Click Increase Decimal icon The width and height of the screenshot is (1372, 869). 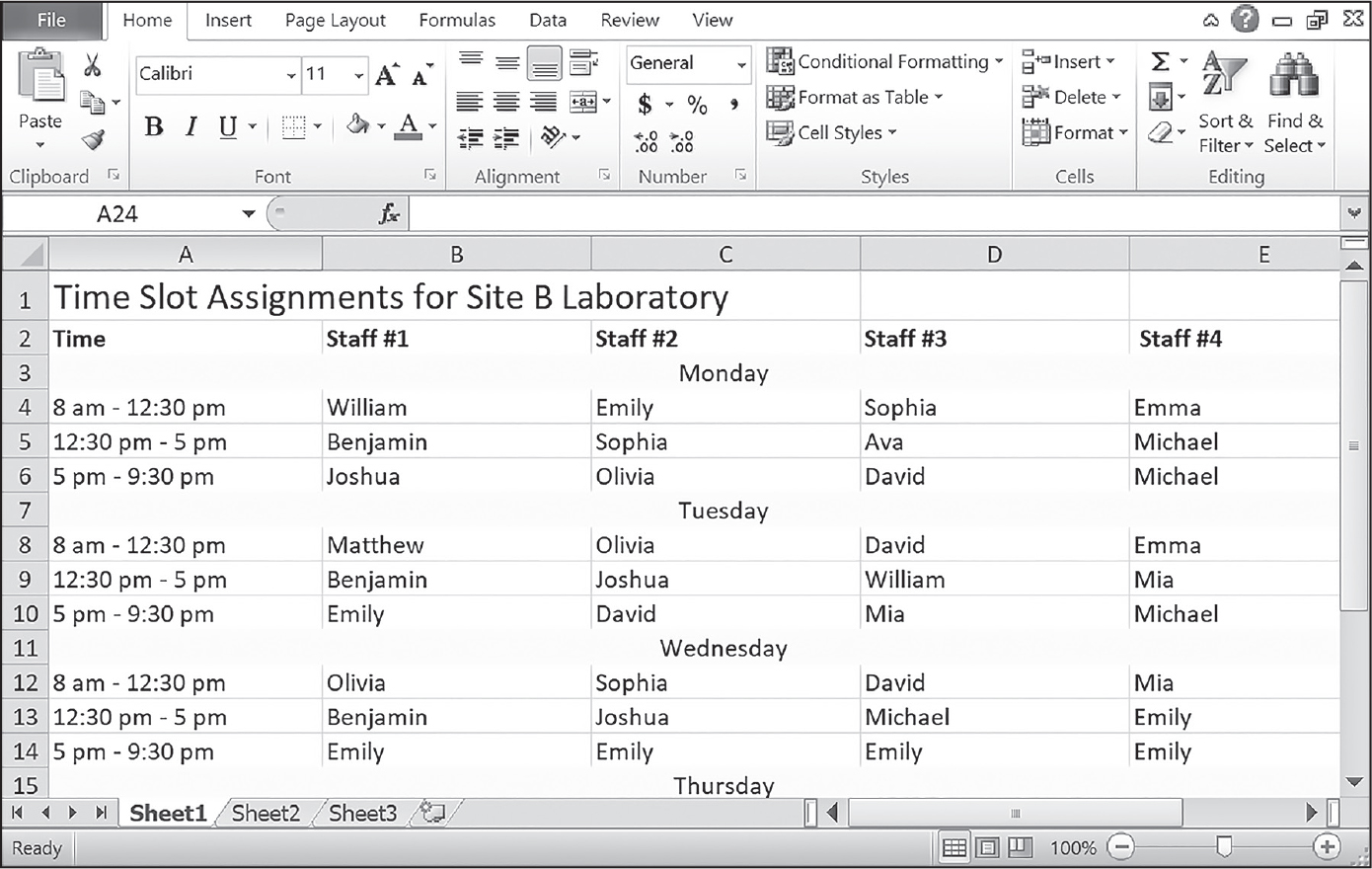tap(646, 142)
